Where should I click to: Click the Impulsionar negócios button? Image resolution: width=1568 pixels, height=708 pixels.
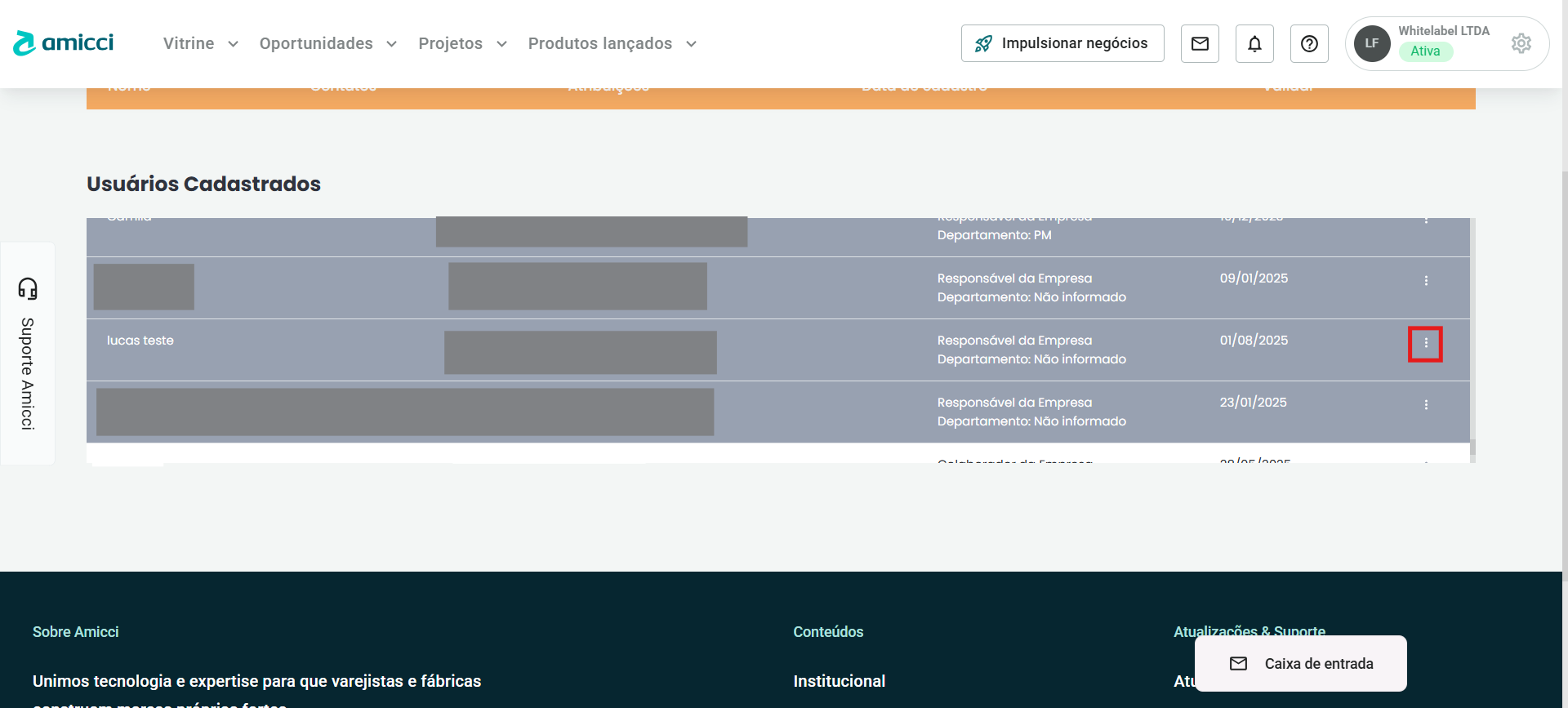point(1062,43)
